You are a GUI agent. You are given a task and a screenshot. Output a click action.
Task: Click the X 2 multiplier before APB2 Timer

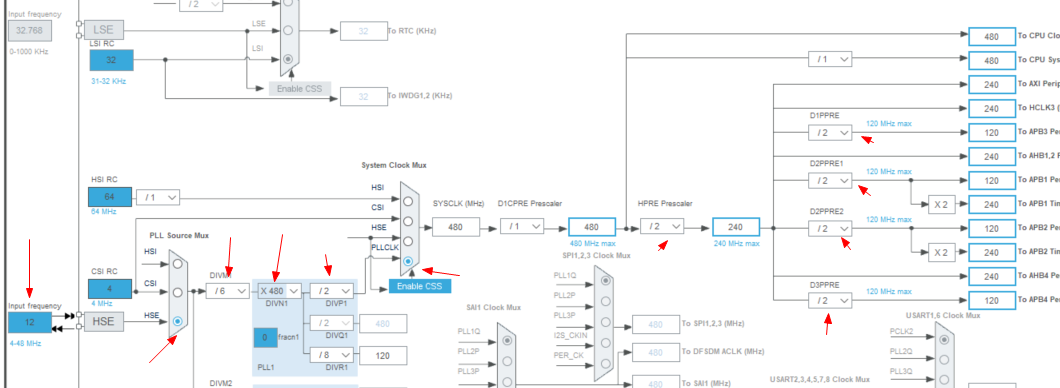coord(941,253)
